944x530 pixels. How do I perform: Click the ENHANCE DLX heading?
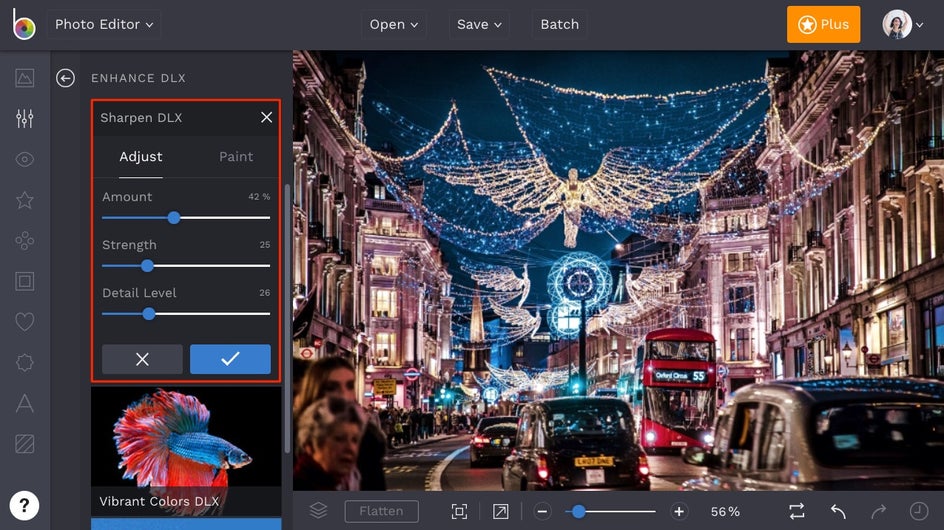[138, 78]
